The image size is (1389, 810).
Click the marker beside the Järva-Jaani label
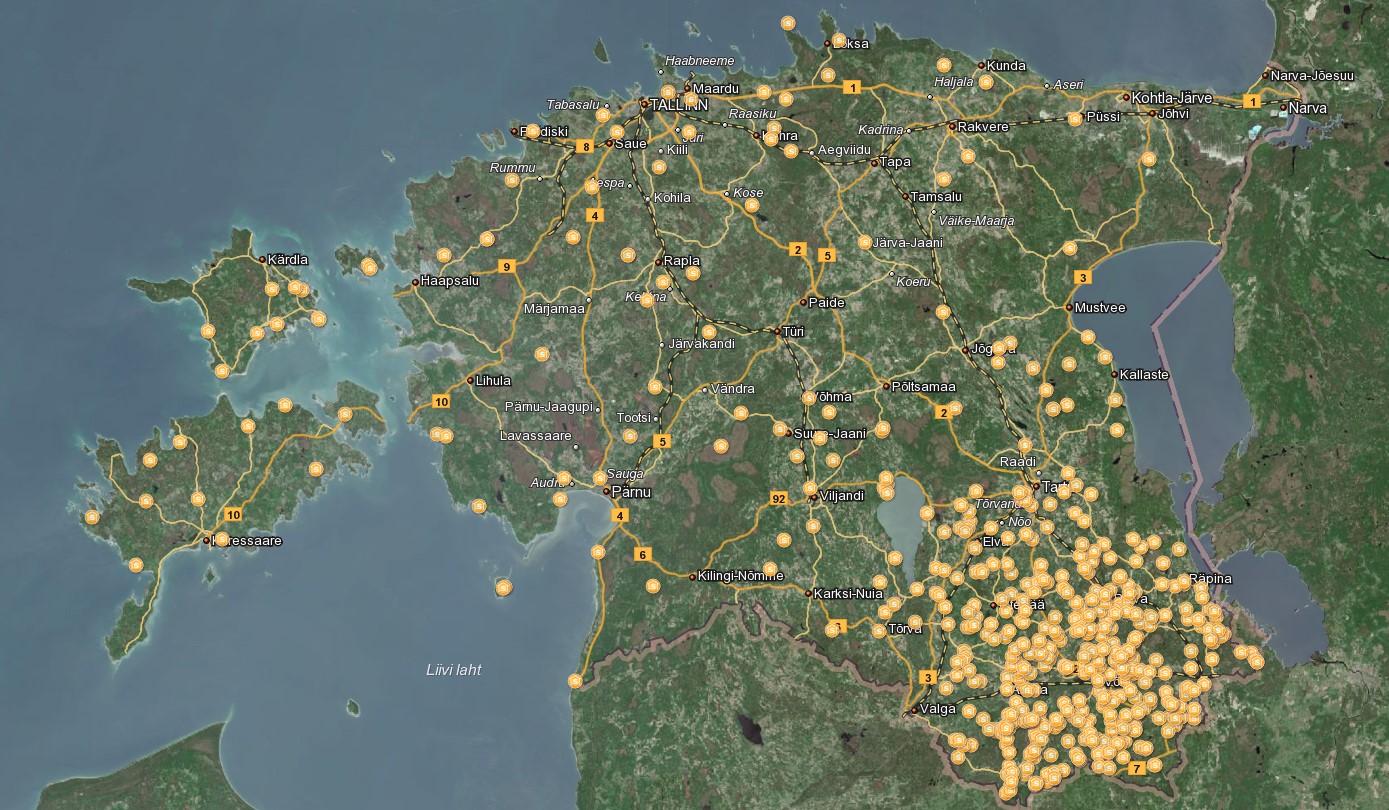[x=864, y=242]
